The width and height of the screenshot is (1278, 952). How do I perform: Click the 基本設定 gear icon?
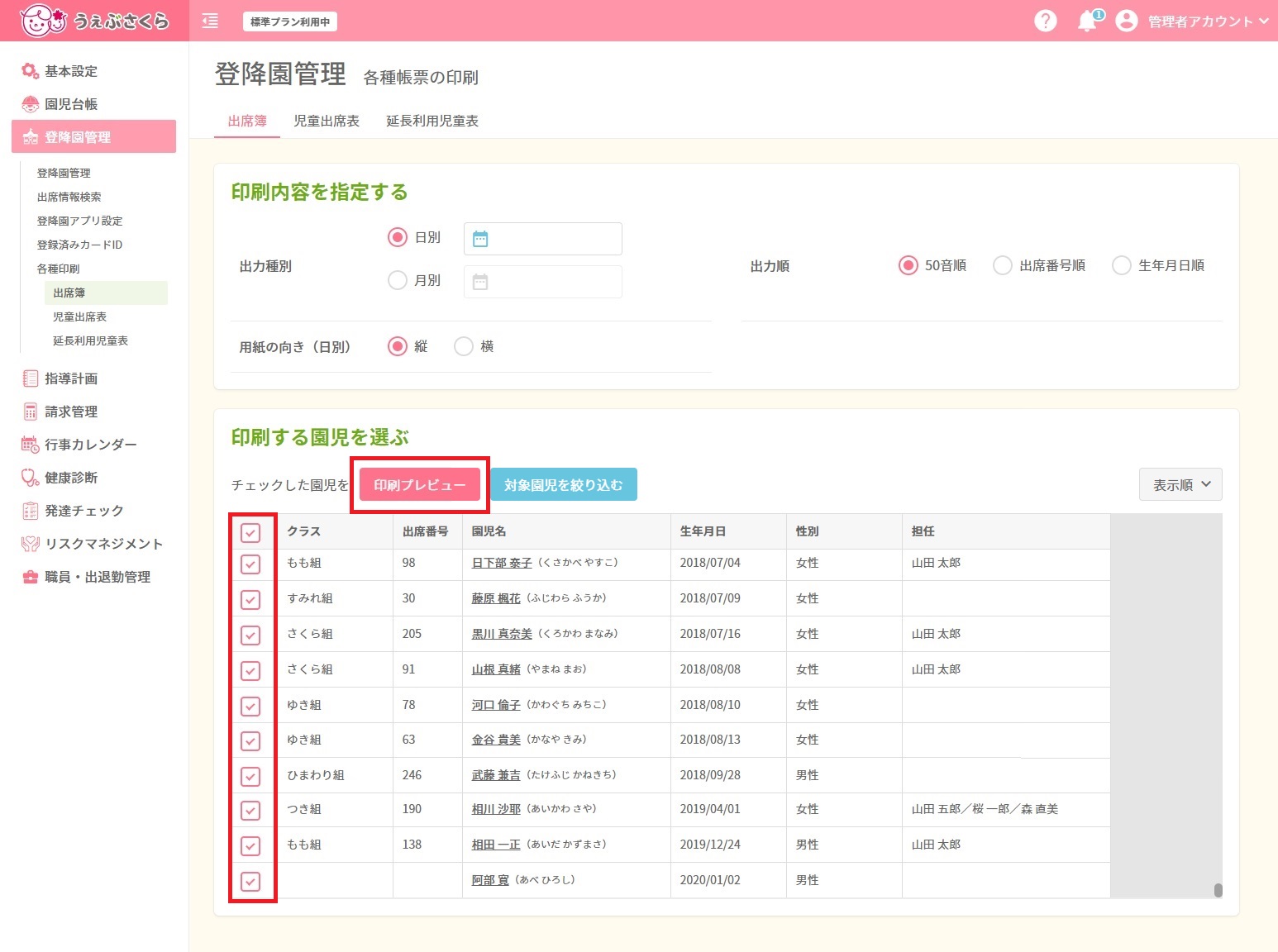pos(30,71)
